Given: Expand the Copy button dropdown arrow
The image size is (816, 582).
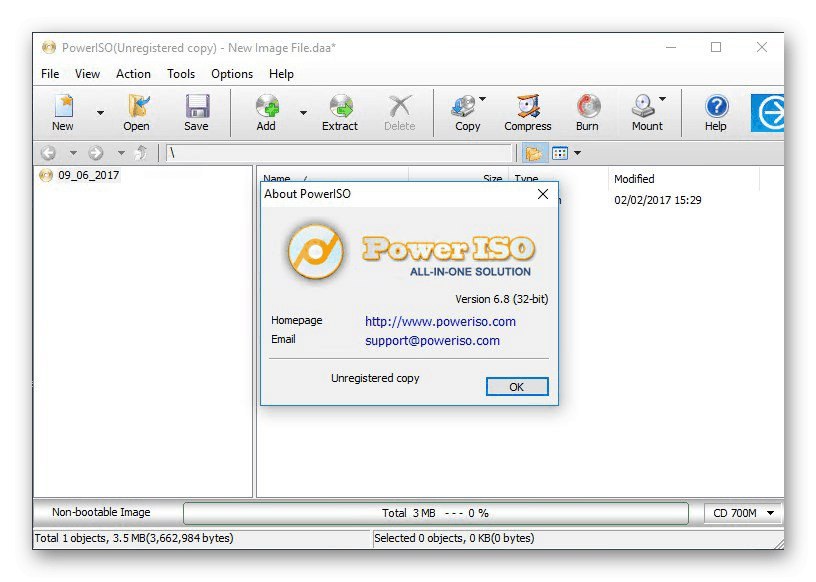Looking at the screenshot, I should 482,99.
